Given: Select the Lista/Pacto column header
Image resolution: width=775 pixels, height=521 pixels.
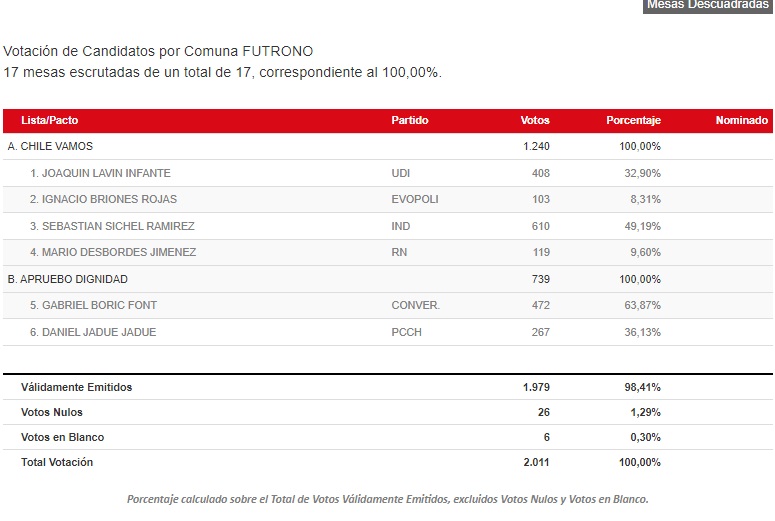Looking at the screenshot, I should click(x=49, y=120).
